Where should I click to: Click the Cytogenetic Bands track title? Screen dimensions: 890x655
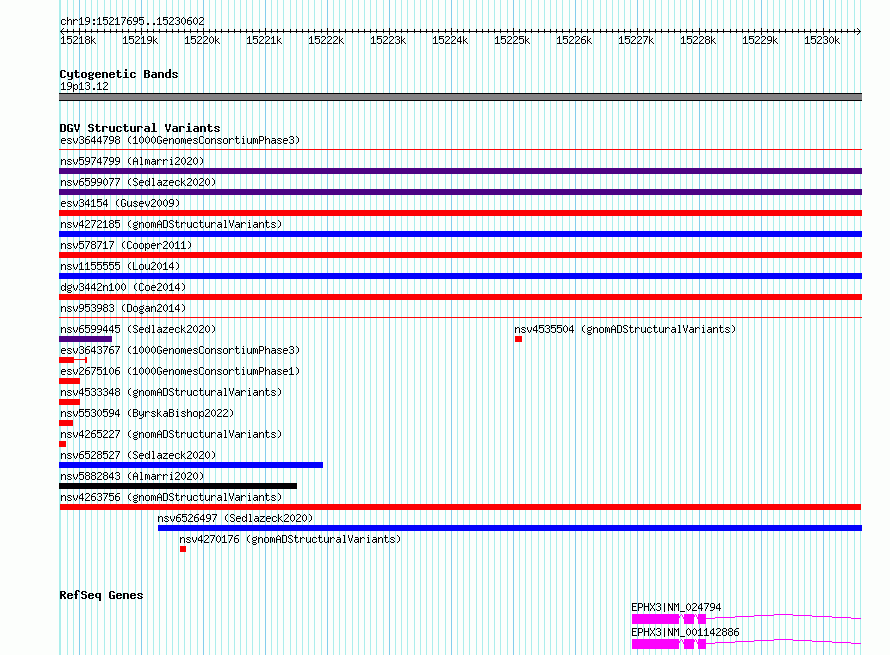click(119, 74)
